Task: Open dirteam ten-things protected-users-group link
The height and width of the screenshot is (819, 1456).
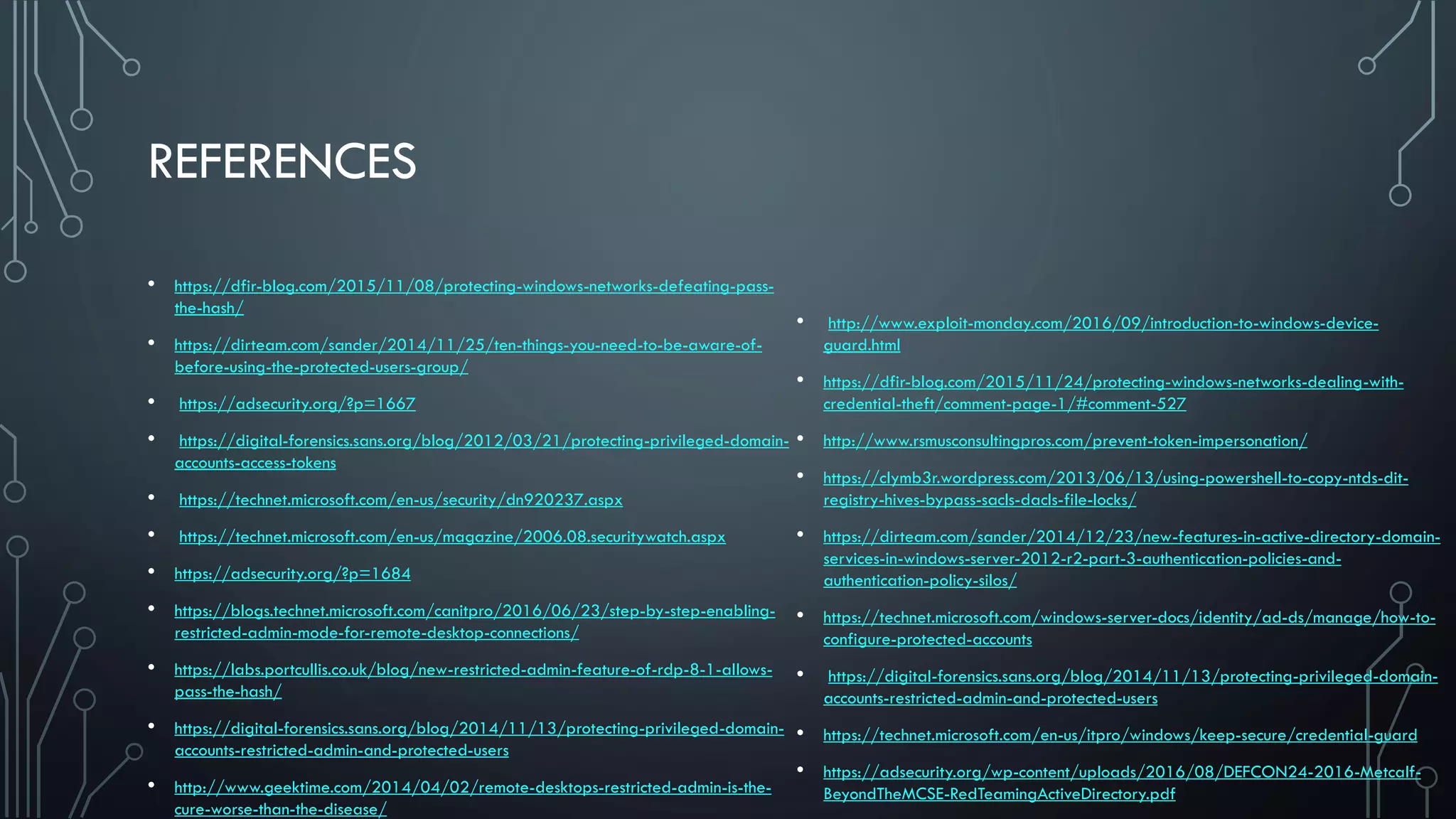Action: 468,356
